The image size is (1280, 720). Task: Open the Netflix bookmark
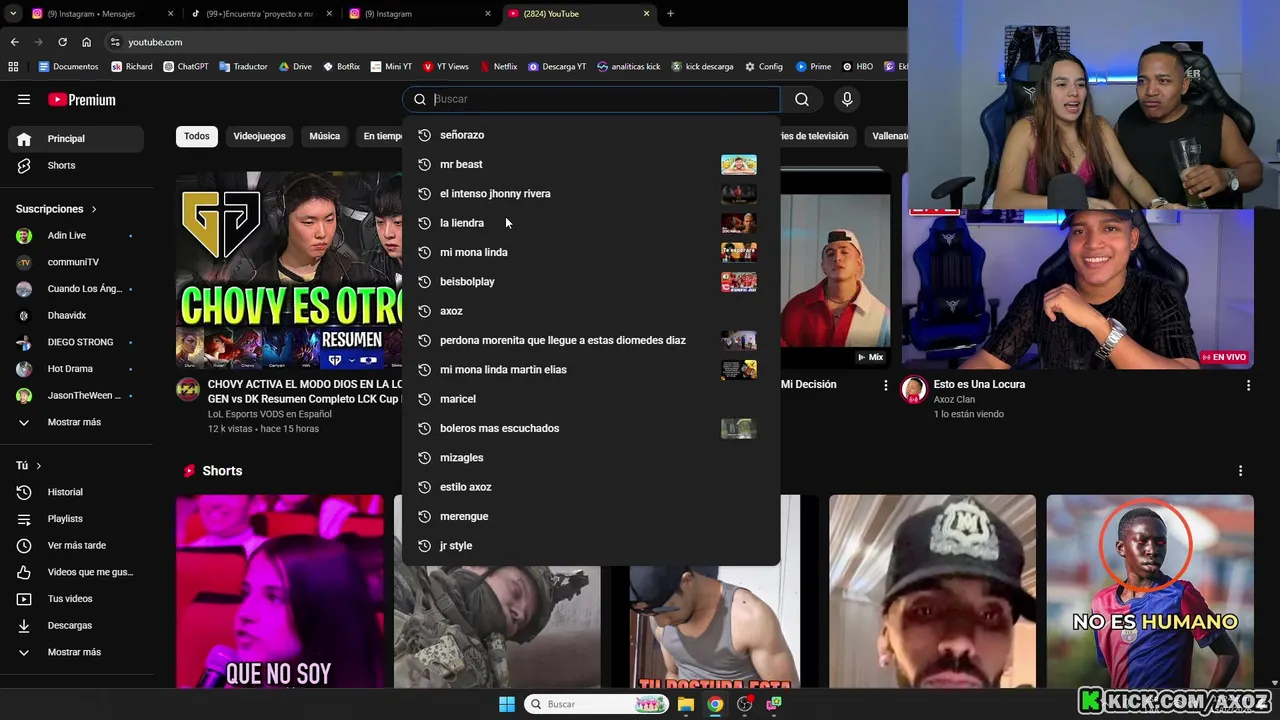click(499, 67)
